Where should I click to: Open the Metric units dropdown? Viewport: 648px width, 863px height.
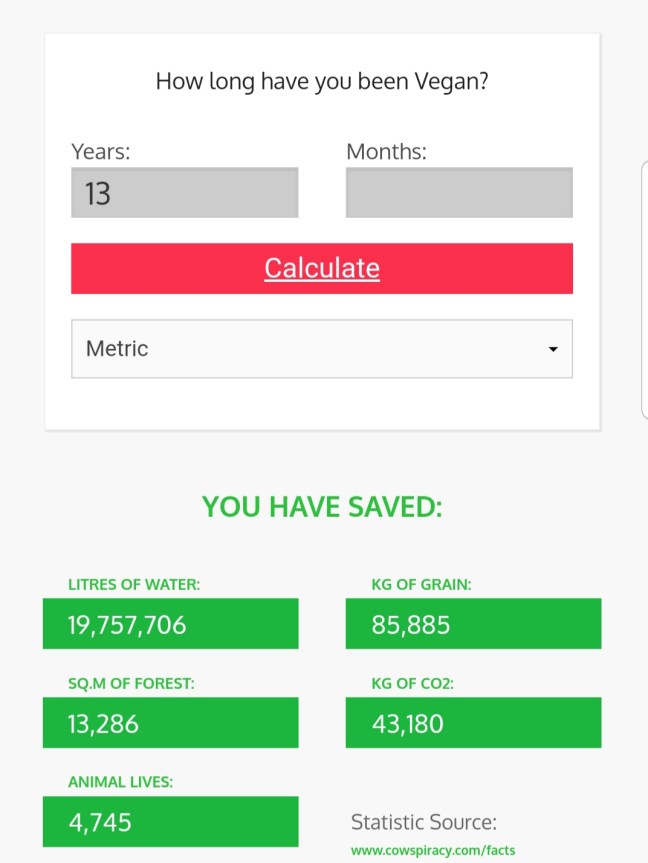tap(321, 349)
